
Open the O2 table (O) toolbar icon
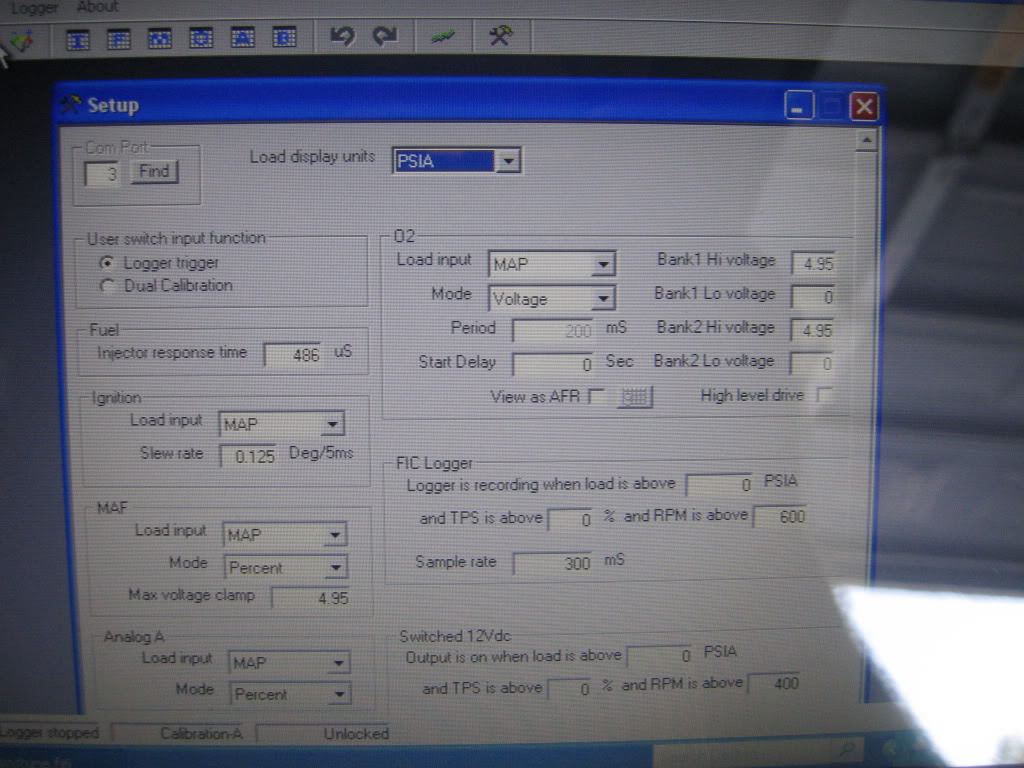point(200,38)
